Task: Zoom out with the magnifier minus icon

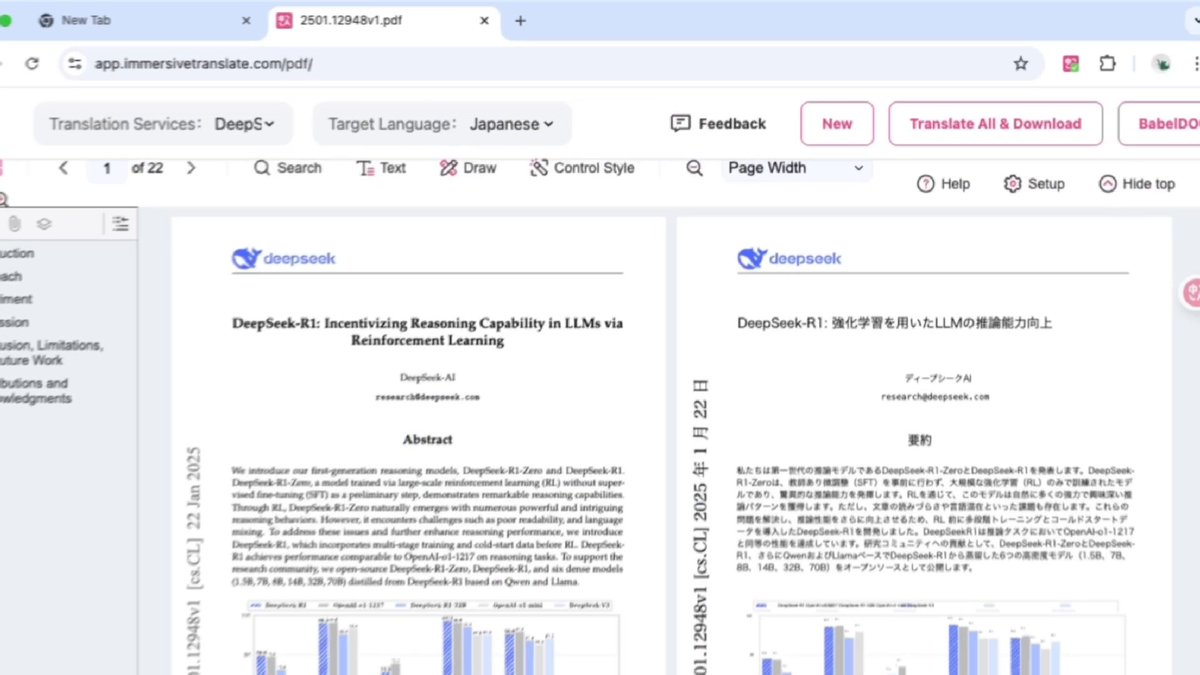Action: [694, 168]
